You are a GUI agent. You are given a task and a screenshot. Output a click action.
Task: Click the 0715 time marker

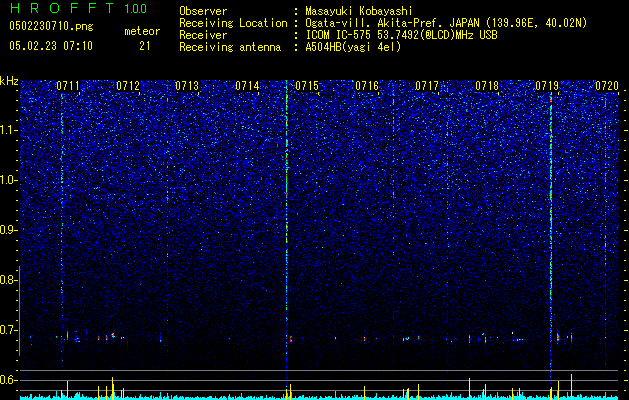coord(307,86)
